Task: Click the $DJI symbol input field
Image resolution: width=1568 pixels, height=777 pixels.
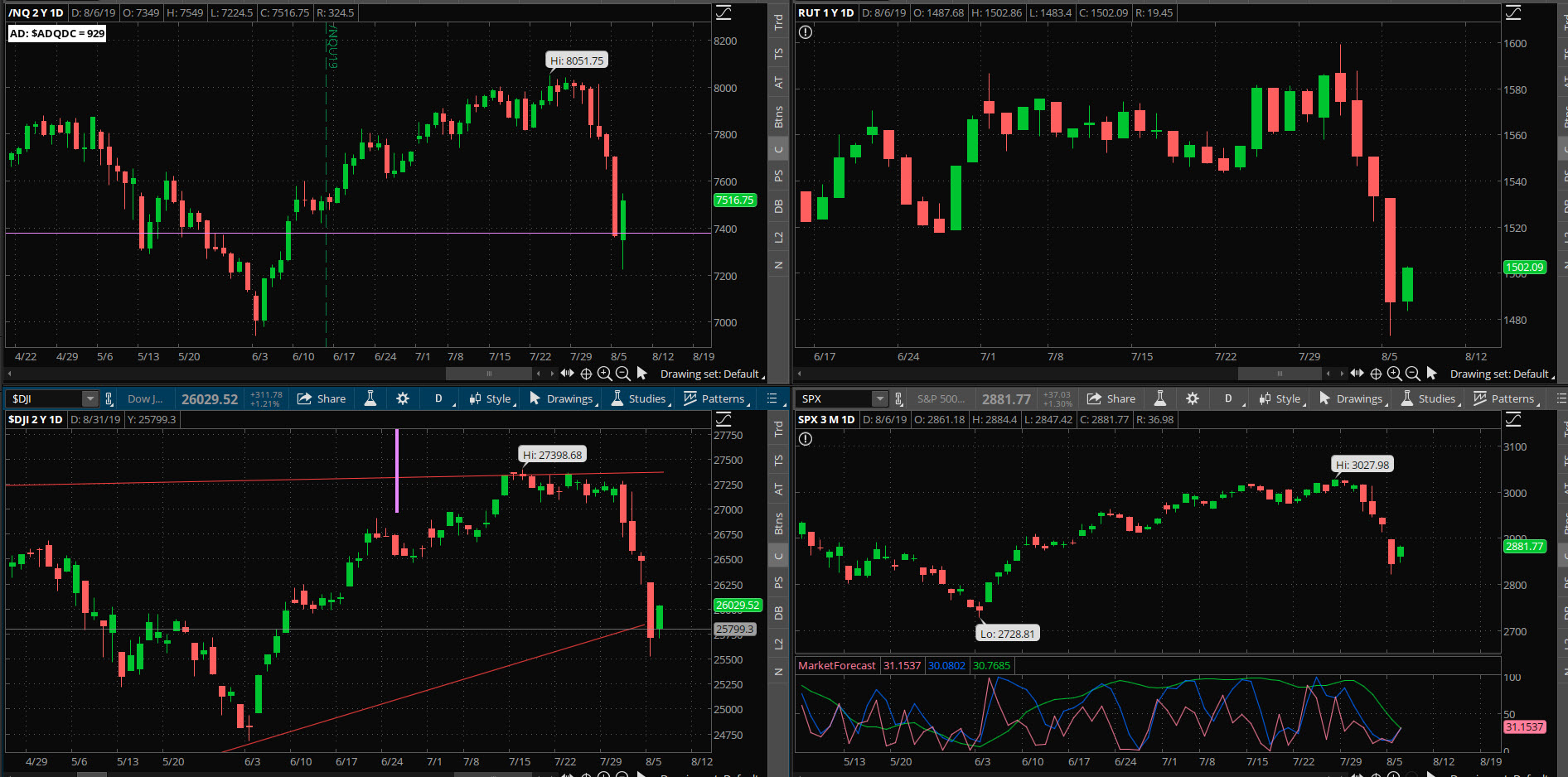Action: (x=46, y=398)
